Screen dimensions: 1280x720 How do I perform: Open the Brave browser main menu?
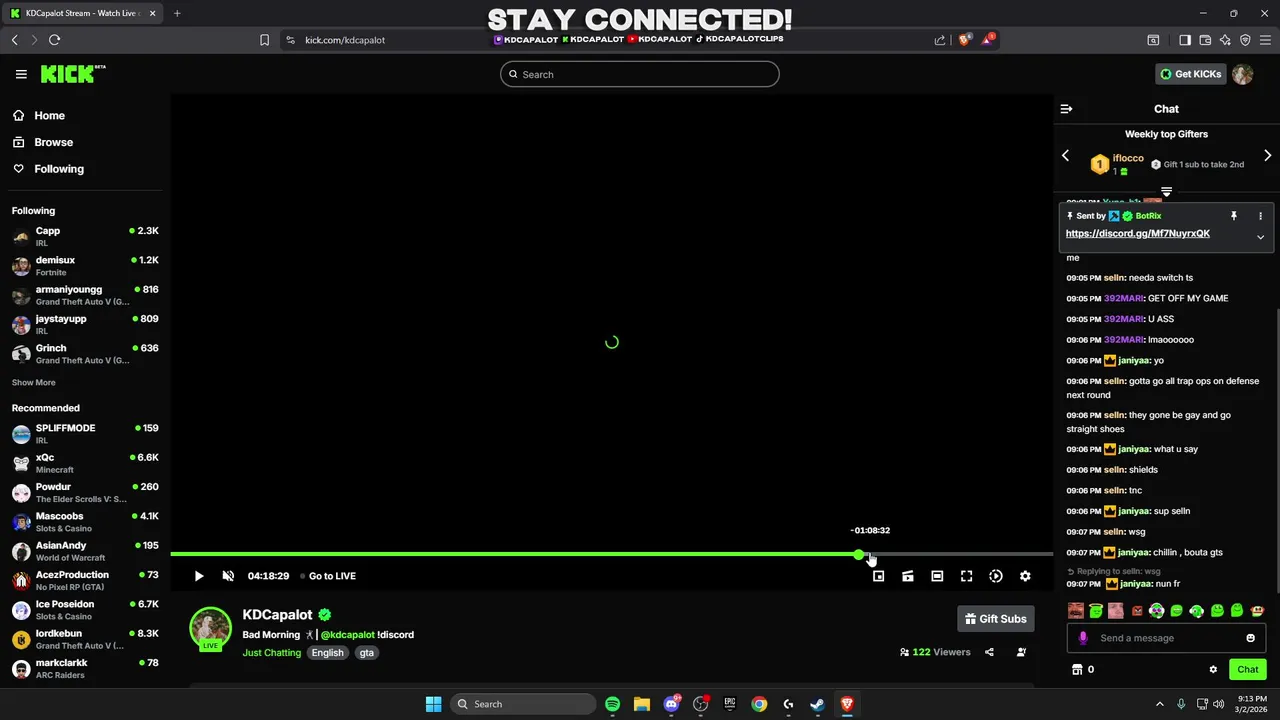[1265, 40]
